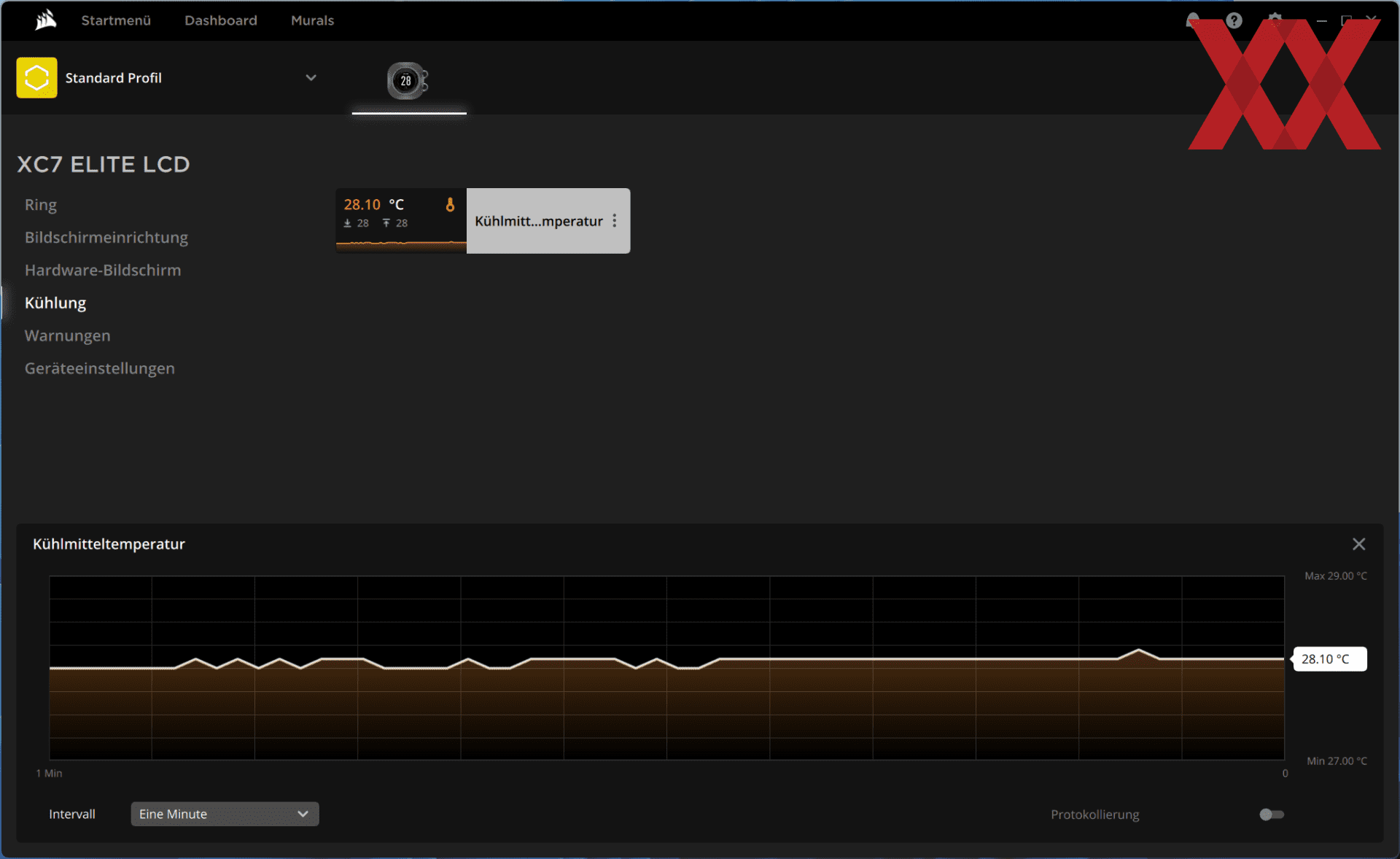Click the Min 27.00 °C label
The image size is (1400, 859).
[x=1337, y=761]
